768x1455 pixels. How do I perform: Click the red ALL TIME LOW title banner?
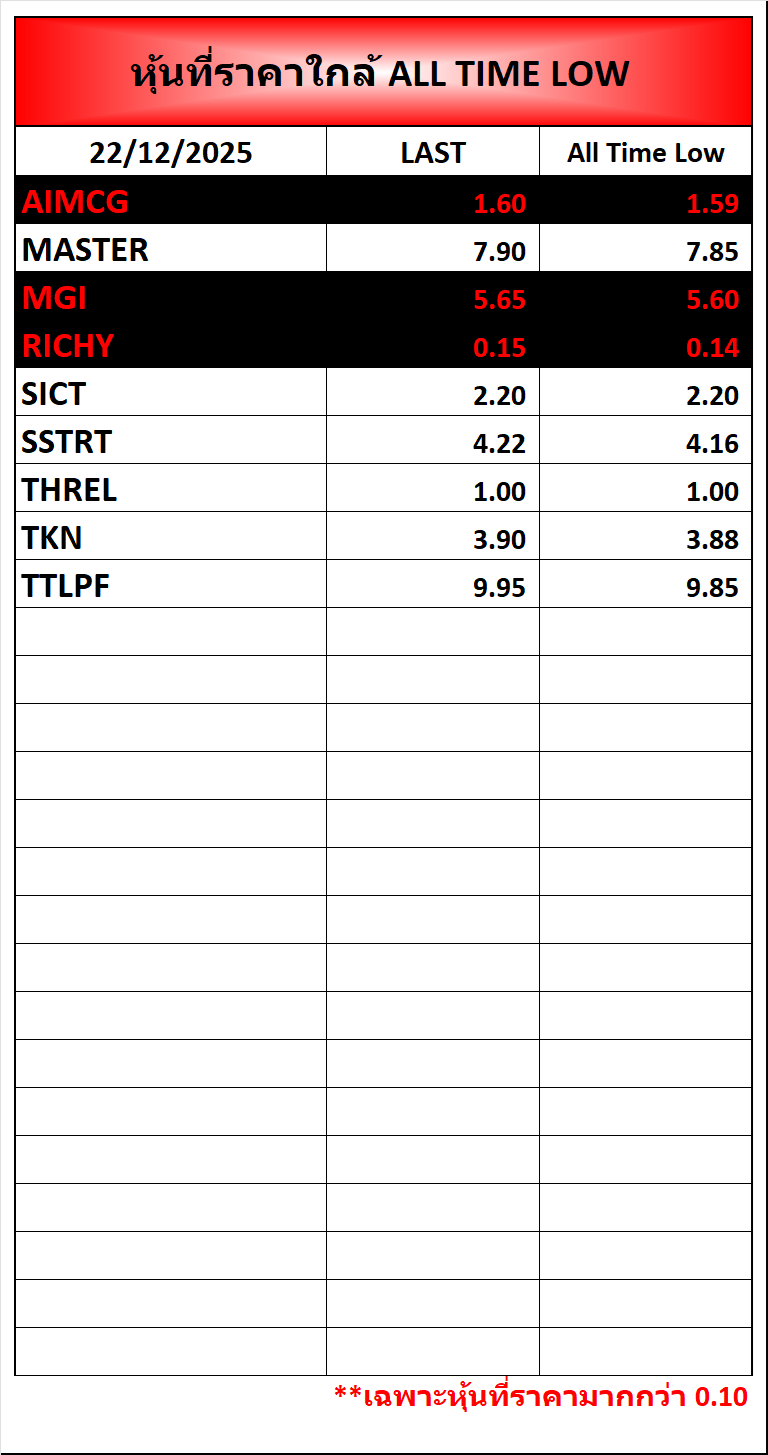[x=383, y=73]
